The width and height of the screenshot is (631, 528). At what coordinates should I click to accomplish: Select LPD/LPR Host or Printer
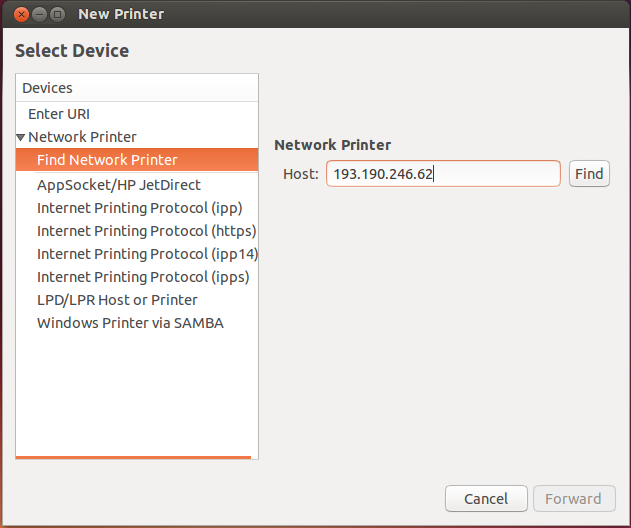(x=117, y=300)
